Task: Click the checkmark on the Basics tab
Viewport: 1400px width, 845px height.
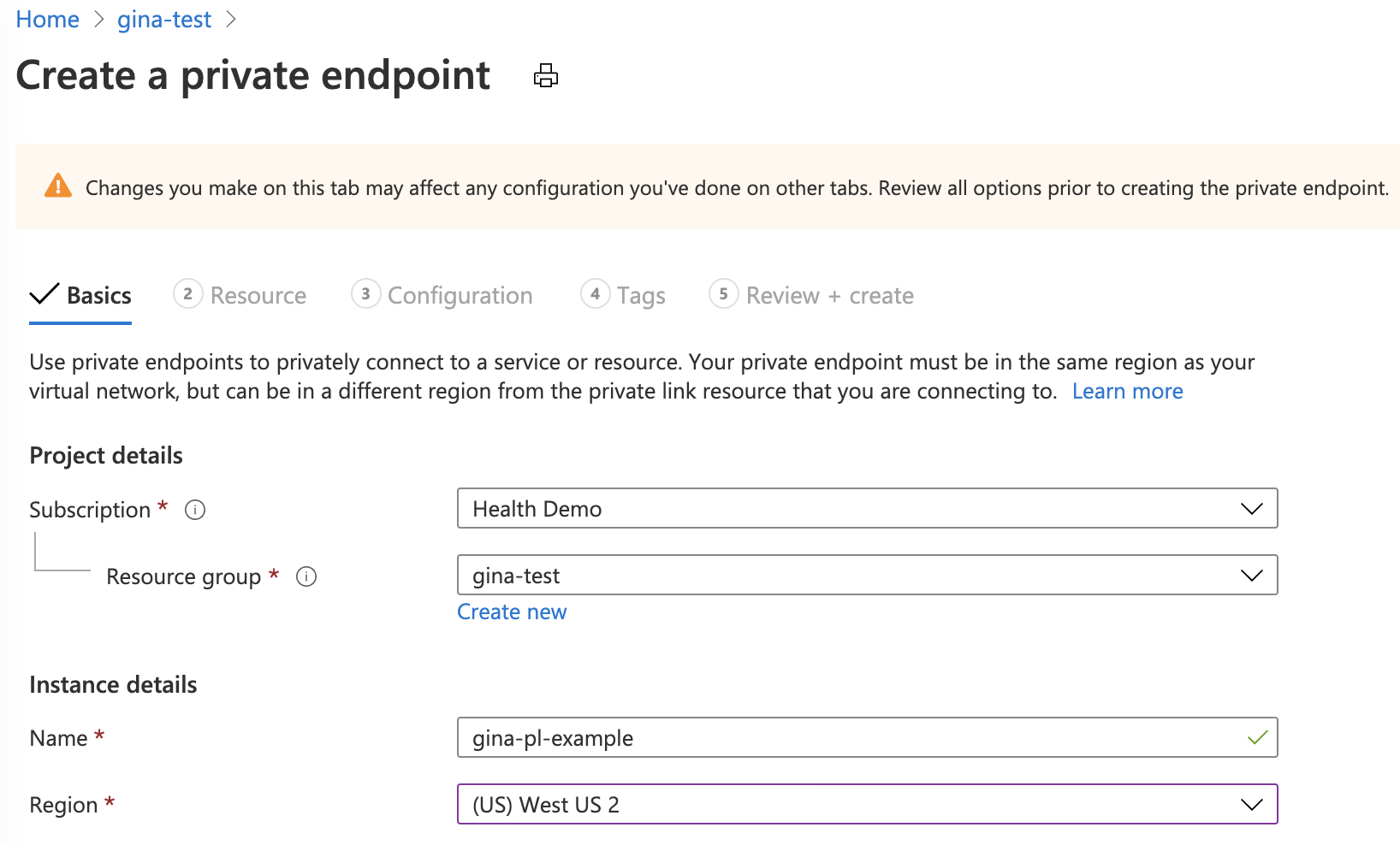Action: point(43,293)
